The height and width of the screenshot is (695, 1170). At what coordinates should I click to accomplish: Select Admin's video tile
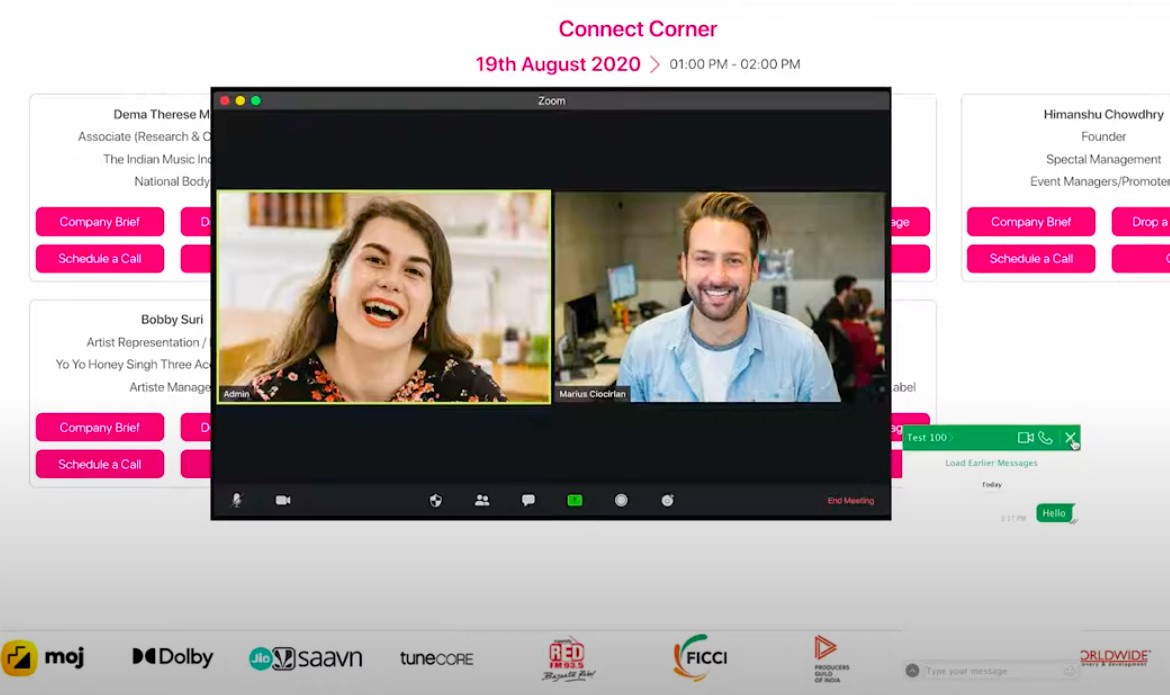[383, 297]
